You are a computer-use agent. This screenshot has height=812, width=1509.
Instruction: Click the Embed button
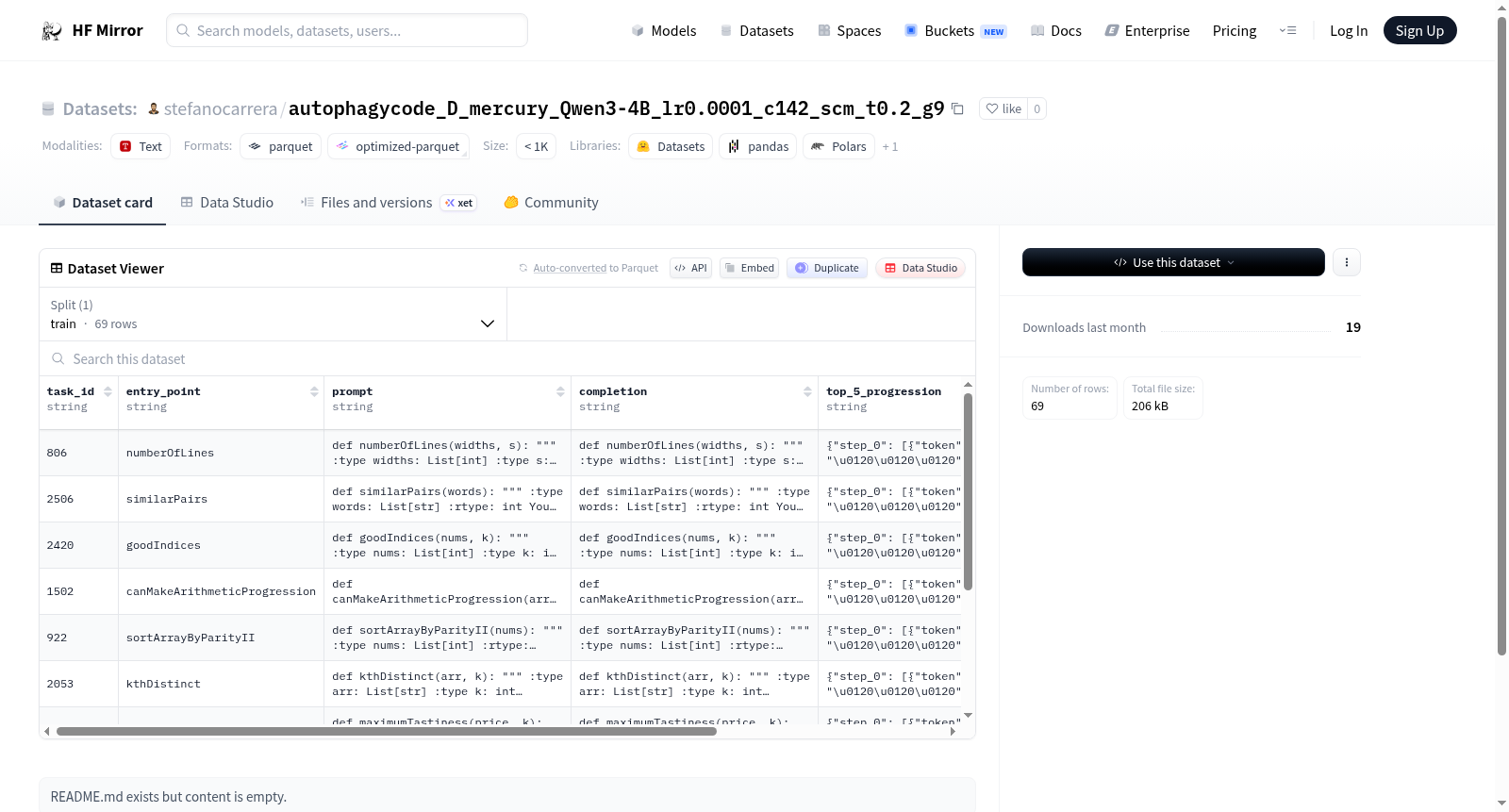750,268
